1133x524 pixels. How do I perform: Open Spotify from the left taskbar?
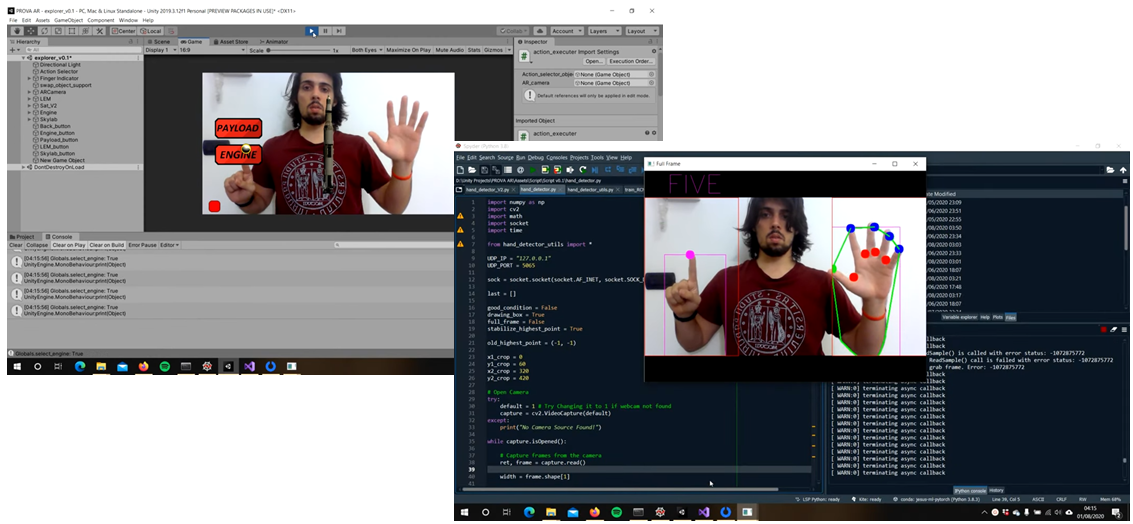tap(165, 367)
